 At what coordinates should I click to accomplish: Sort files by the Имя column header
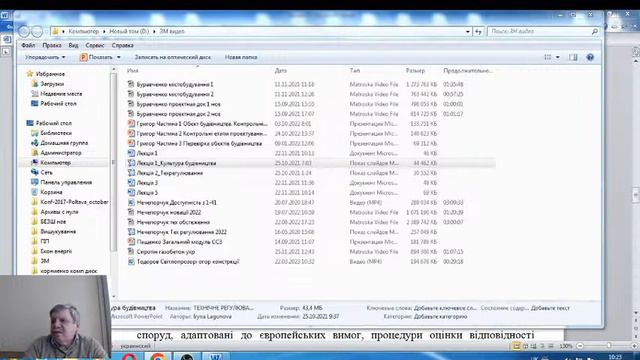tap(133, 71)
